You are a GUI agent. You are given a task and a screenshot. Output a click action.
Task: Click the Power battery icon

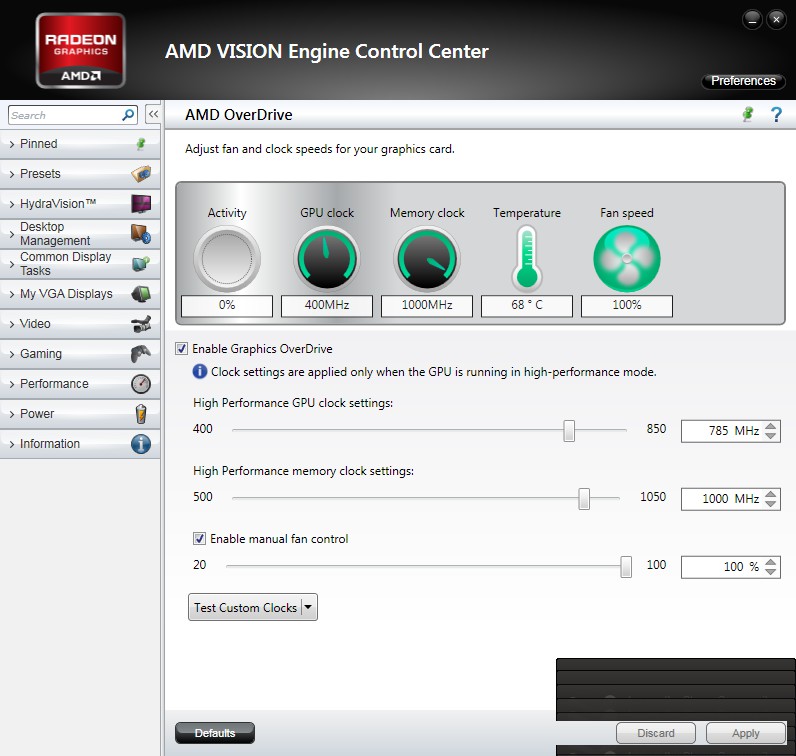[x=141, y=414]
